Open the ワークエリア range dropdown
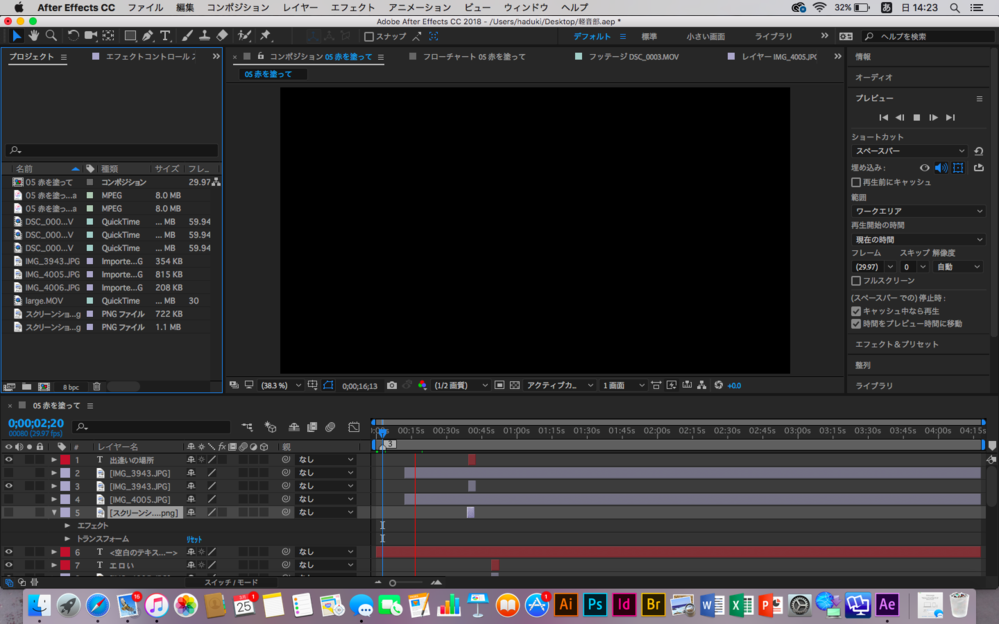The height and width of the screenshot is (624, 999). (917, 211)
